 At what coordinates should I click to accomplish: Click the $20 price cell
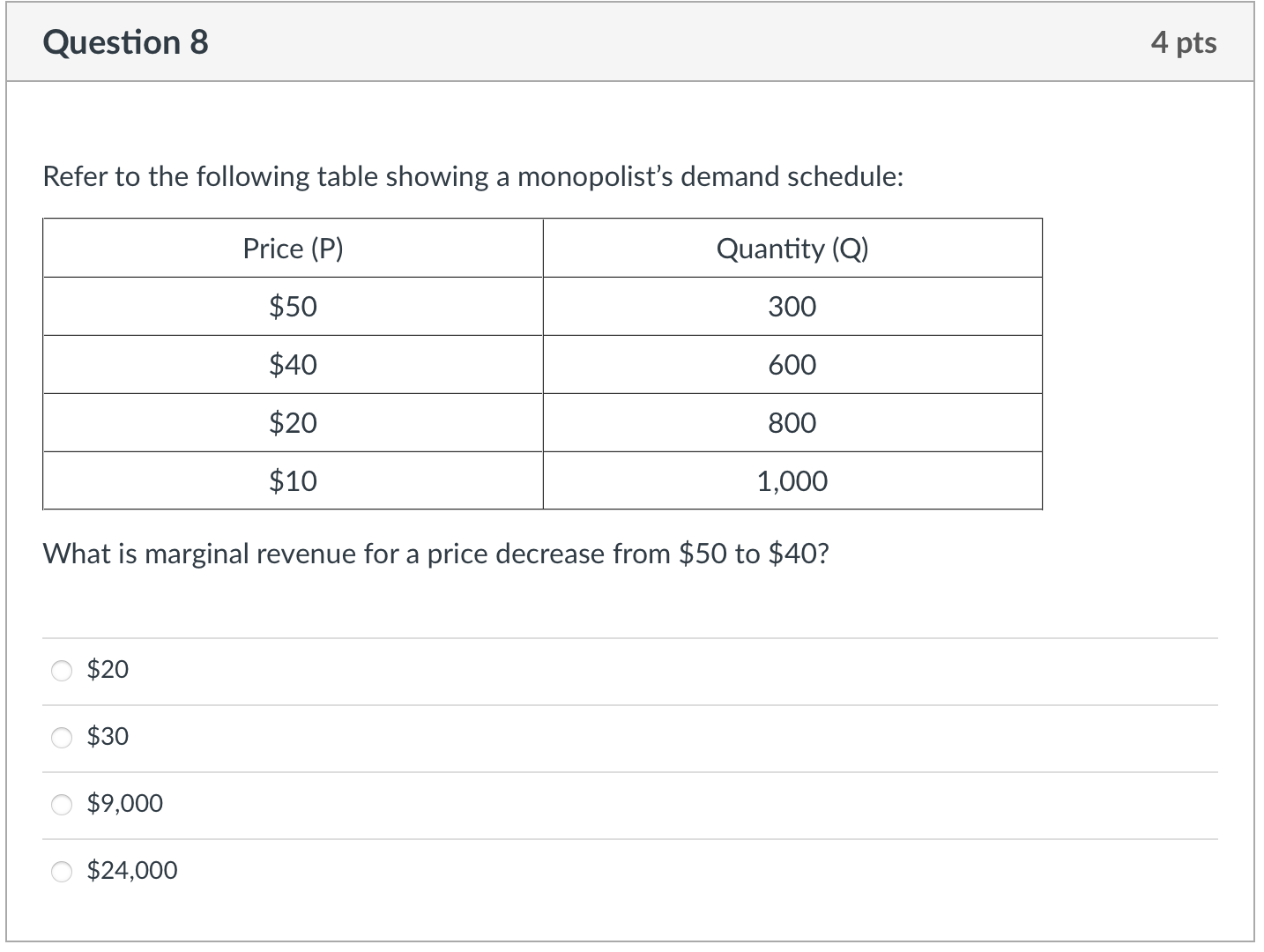pyautogui.click(x=292, y=422)
